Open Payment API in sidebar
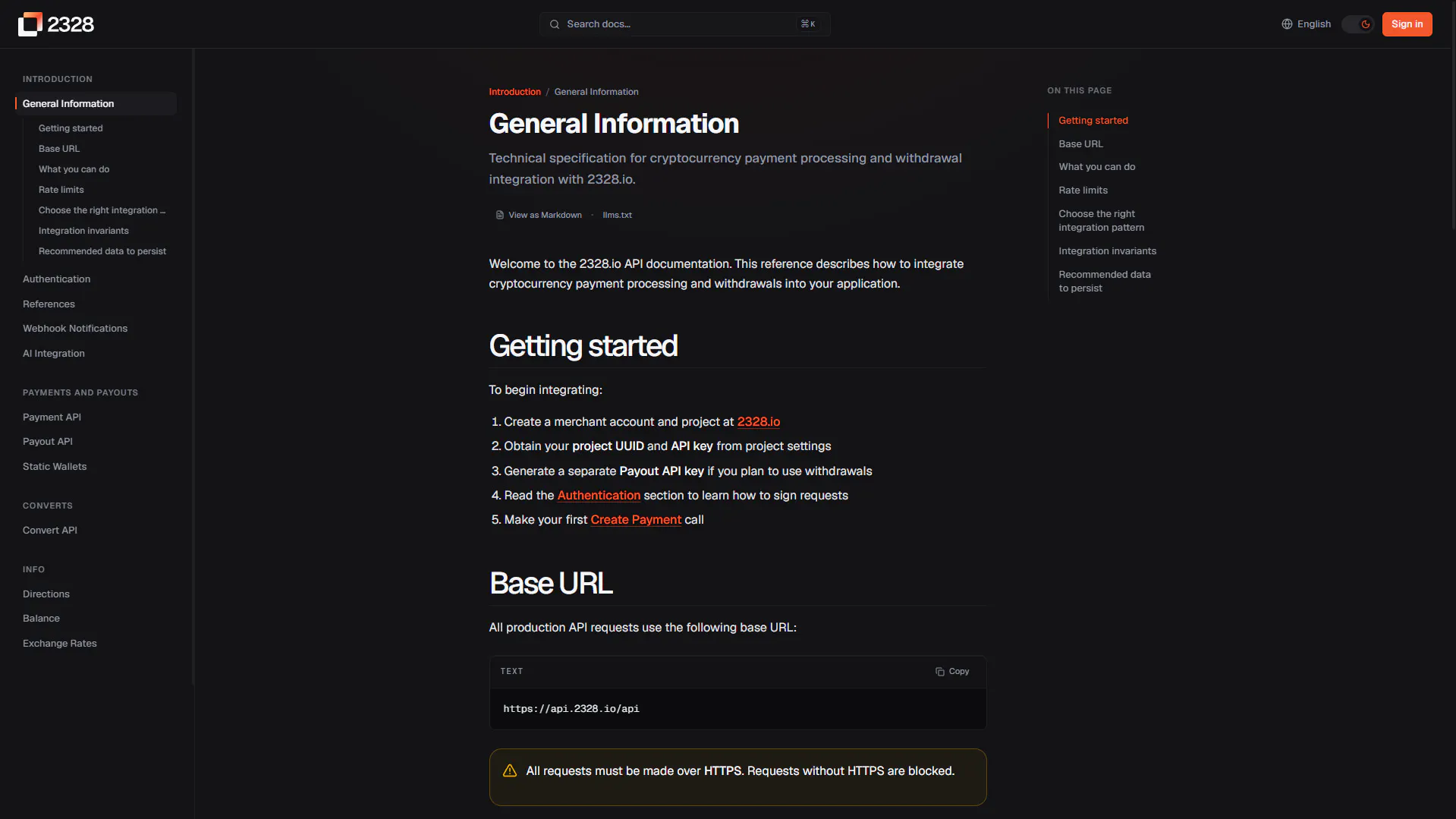This screenshot has height=819, width=1456. pyautogui.click(x=52, y=417)
